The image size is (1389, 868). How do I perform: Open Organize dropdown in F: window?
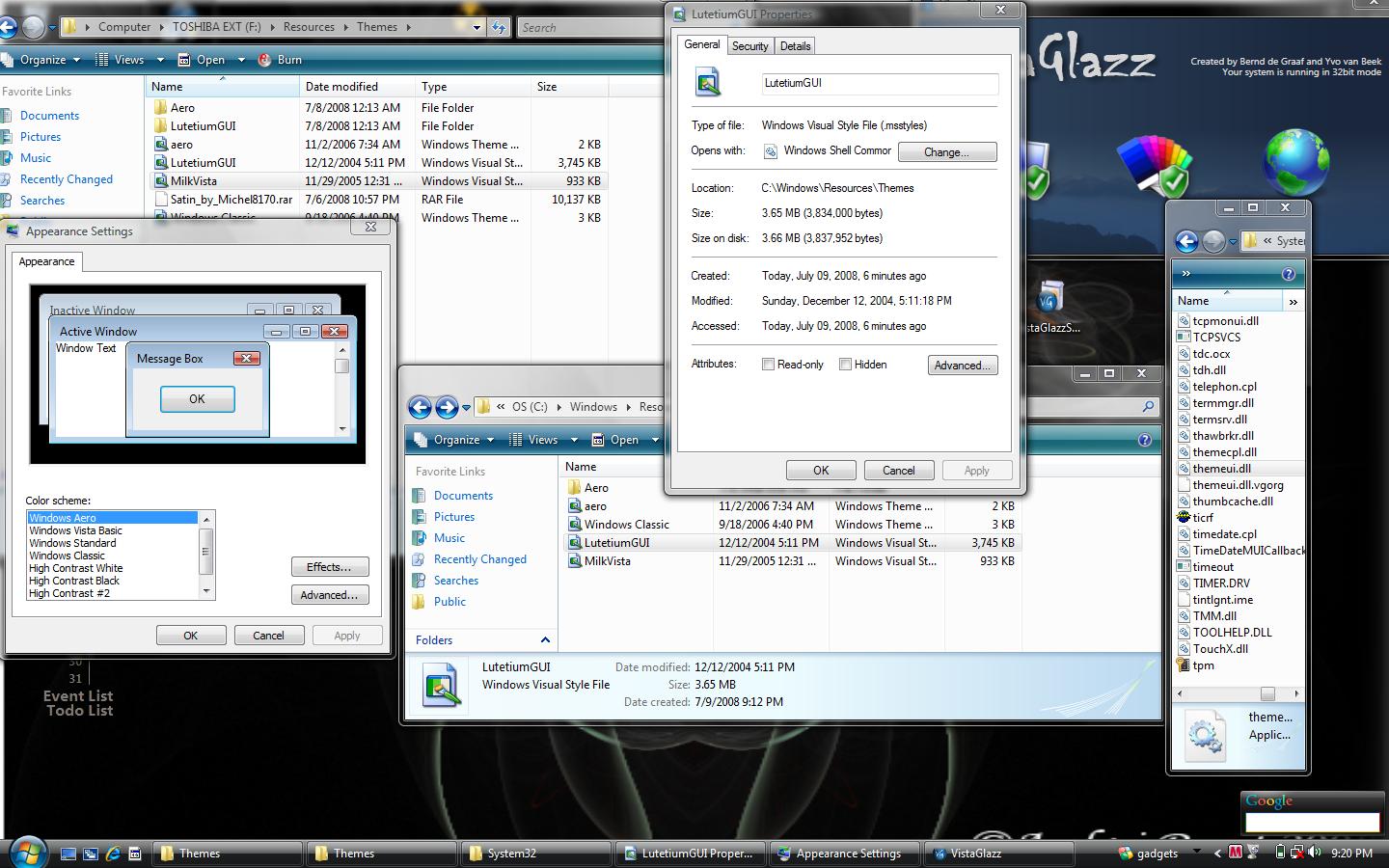(41, 60)
